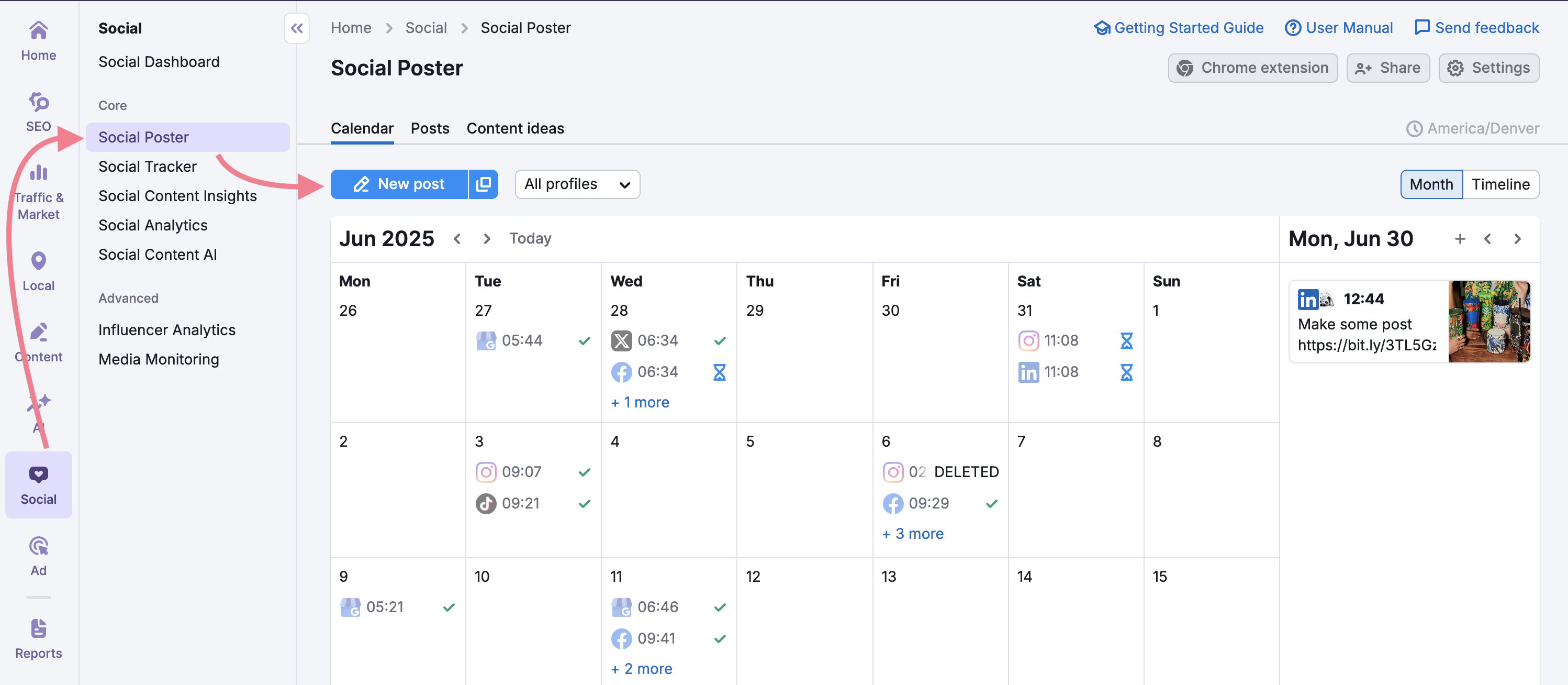Open the X post scheduled 06:34
Viewport: 1568px width, 685px height.
pyautogui.click(x=657, y=340)
